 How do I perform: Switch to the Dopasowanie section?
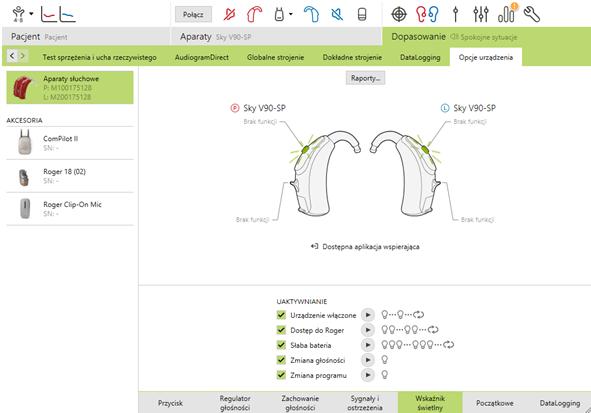coord(487,37)
